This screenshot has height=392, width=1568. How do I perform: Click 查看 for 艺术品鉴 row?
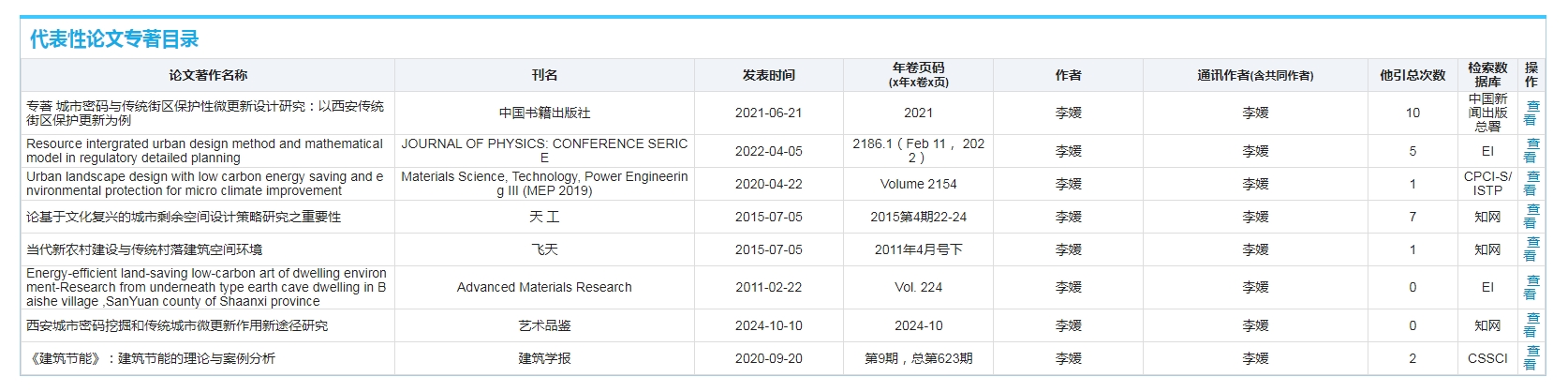point(1531,325)
